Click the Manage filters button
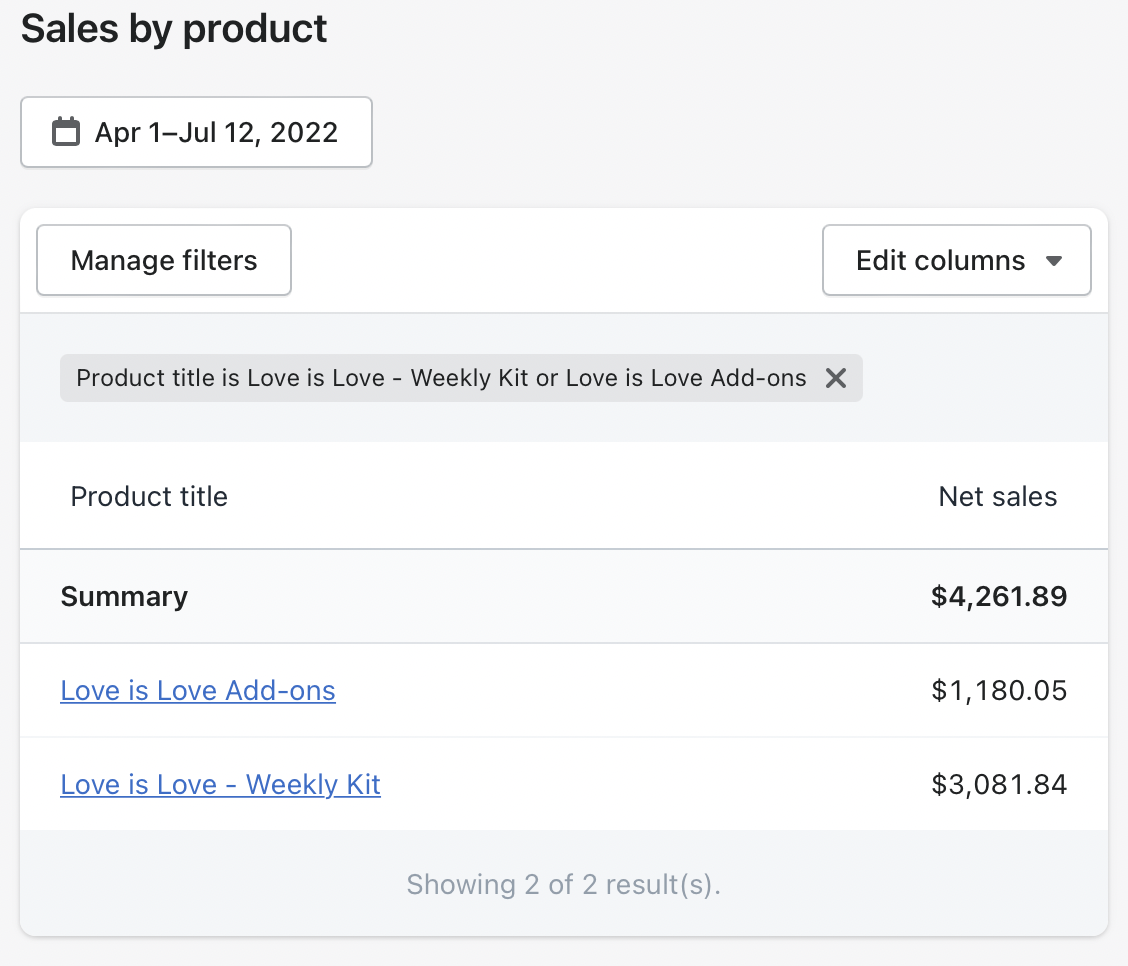 pos(164,261)
